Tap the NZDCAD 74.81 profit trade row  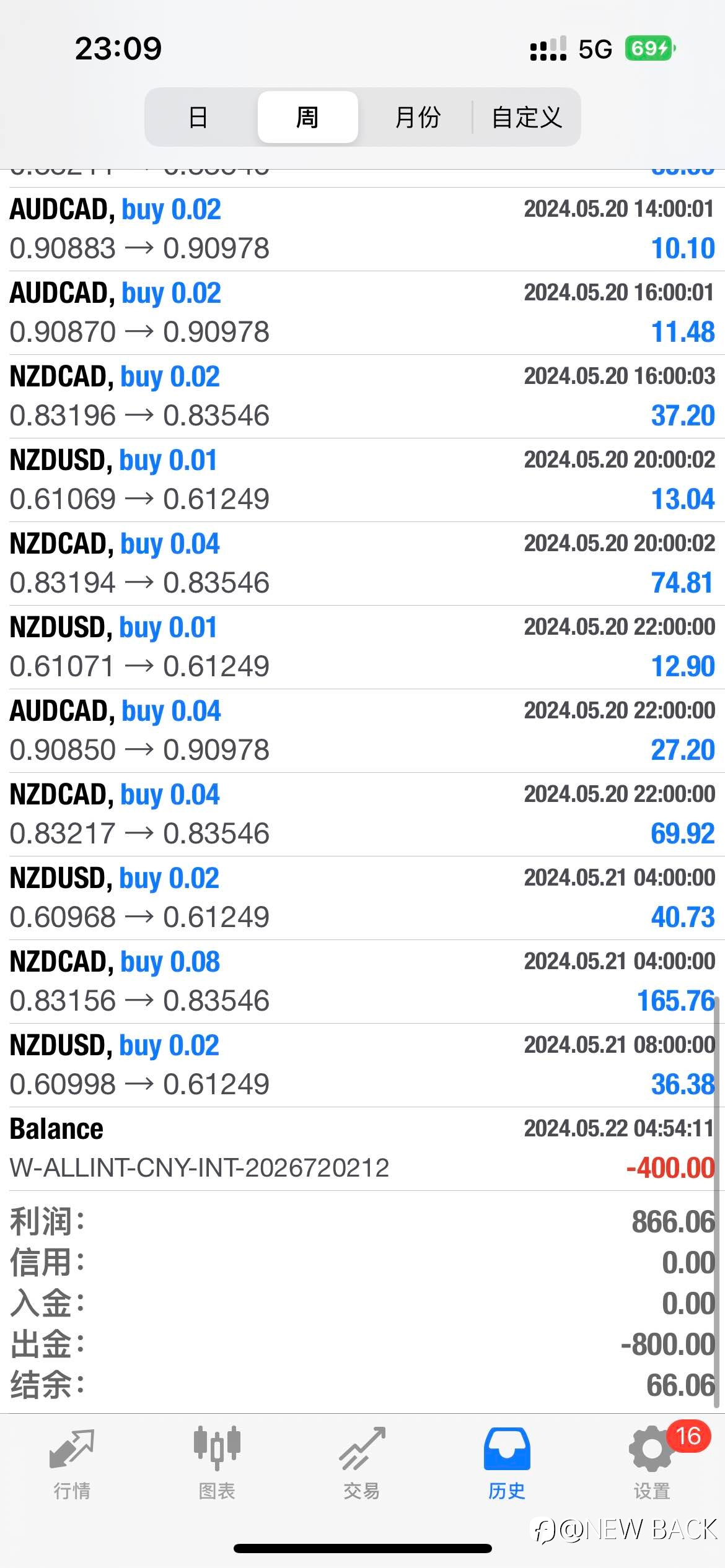pyautogui.click(x=362, y=563)
